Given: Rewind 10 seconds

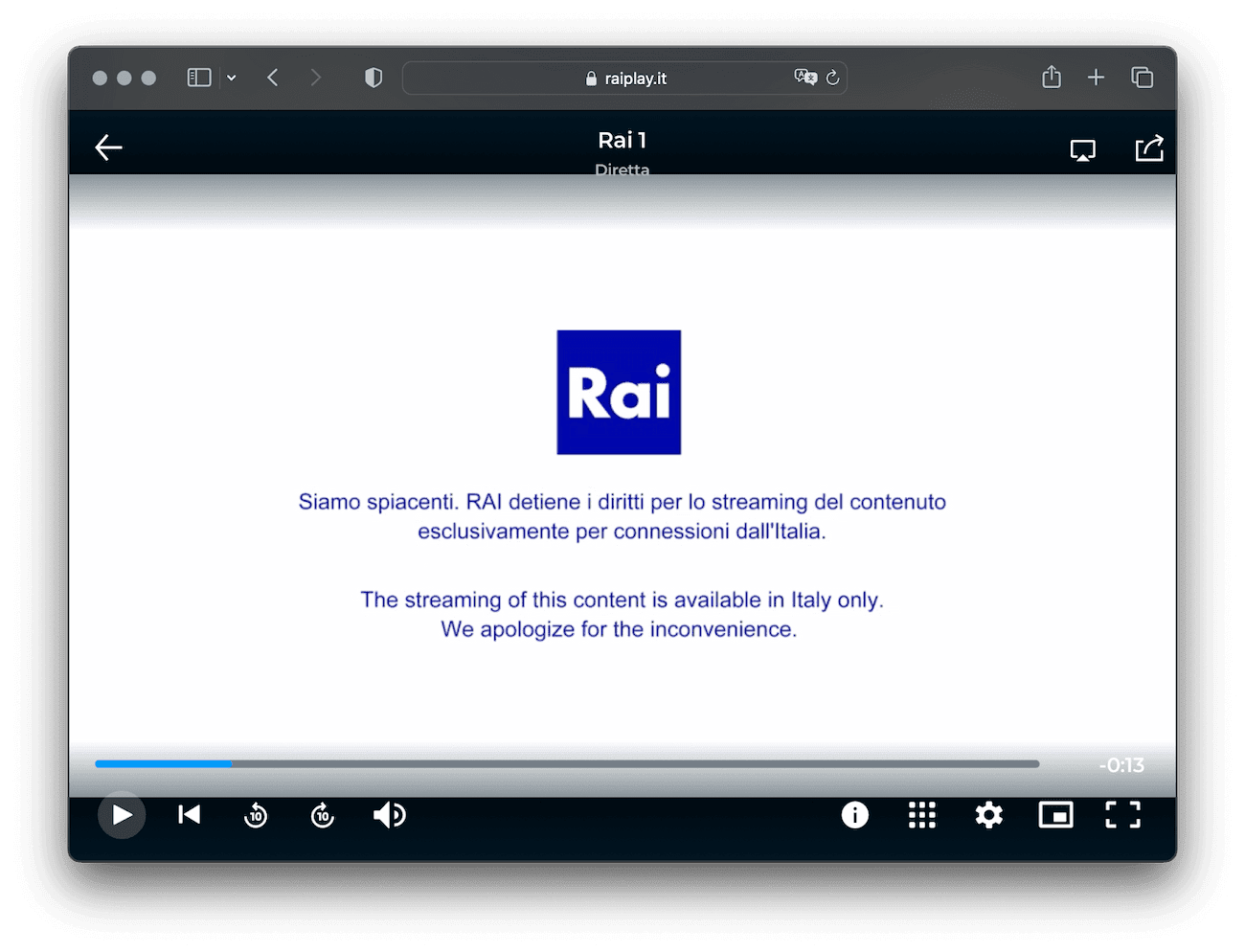Looking at the screenshot, I should click(x=256, y=815).
